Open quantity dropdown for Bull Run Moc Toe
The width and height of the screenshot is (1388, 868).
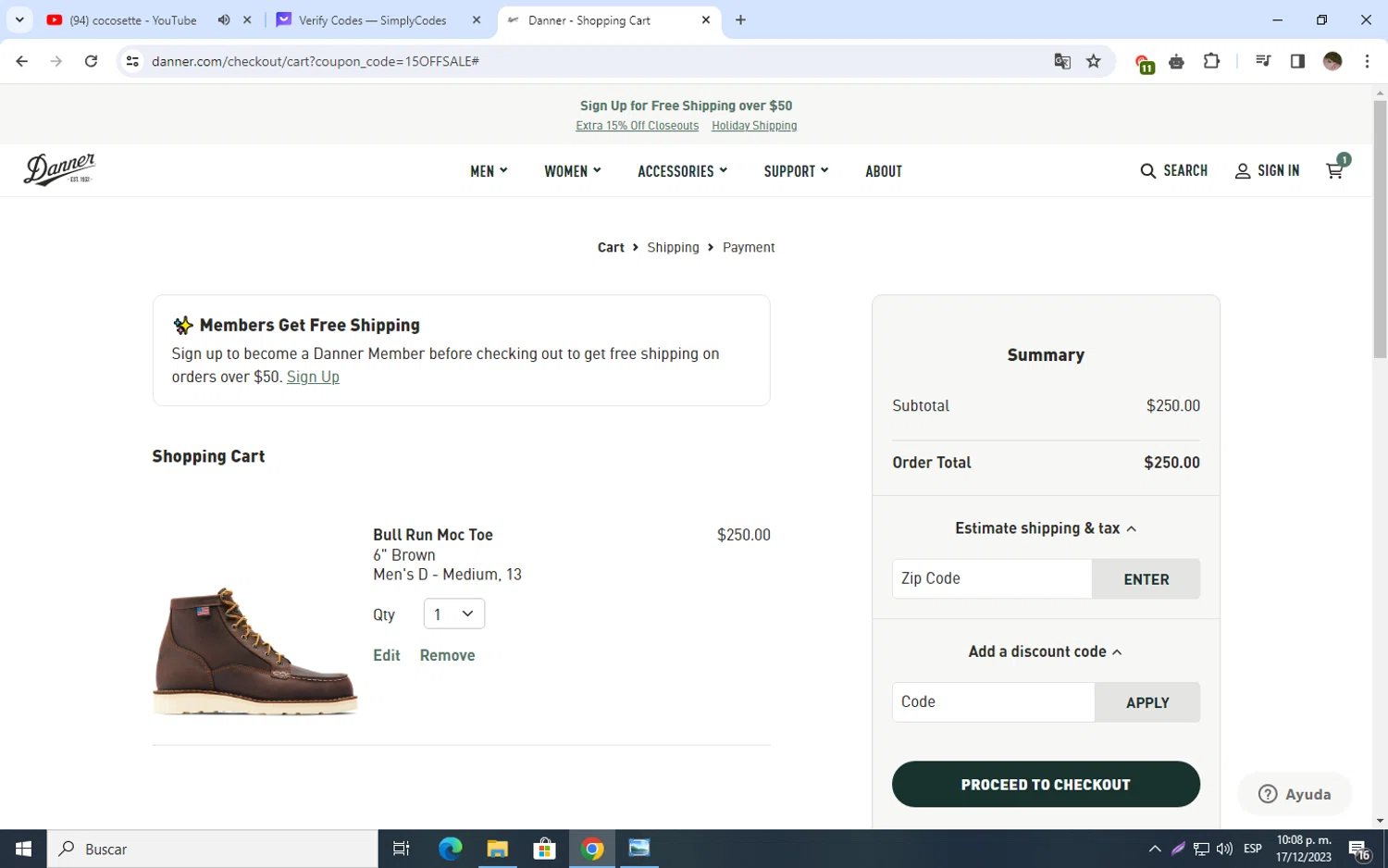453,614
